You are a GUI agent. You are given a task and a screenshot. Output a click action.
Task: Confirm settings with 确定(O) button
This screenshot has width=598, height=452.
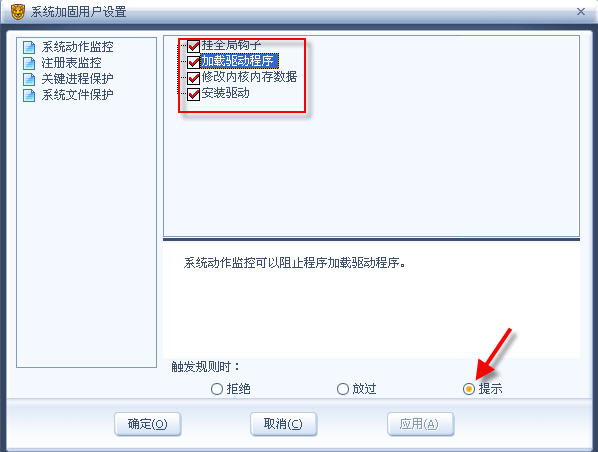pos(148,424)
